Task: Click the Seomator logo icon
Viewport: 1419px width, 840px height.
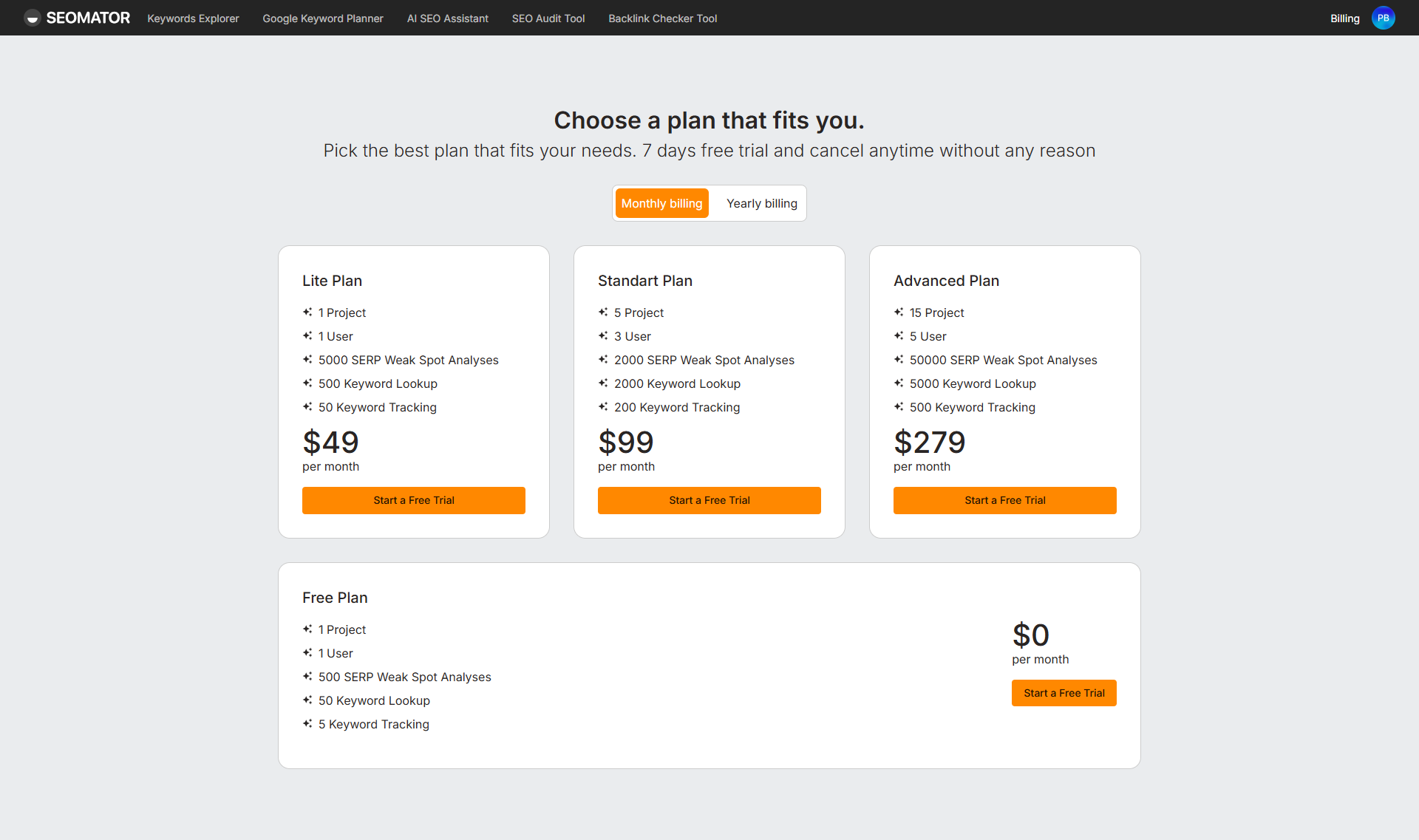Action: coord(32,18)
